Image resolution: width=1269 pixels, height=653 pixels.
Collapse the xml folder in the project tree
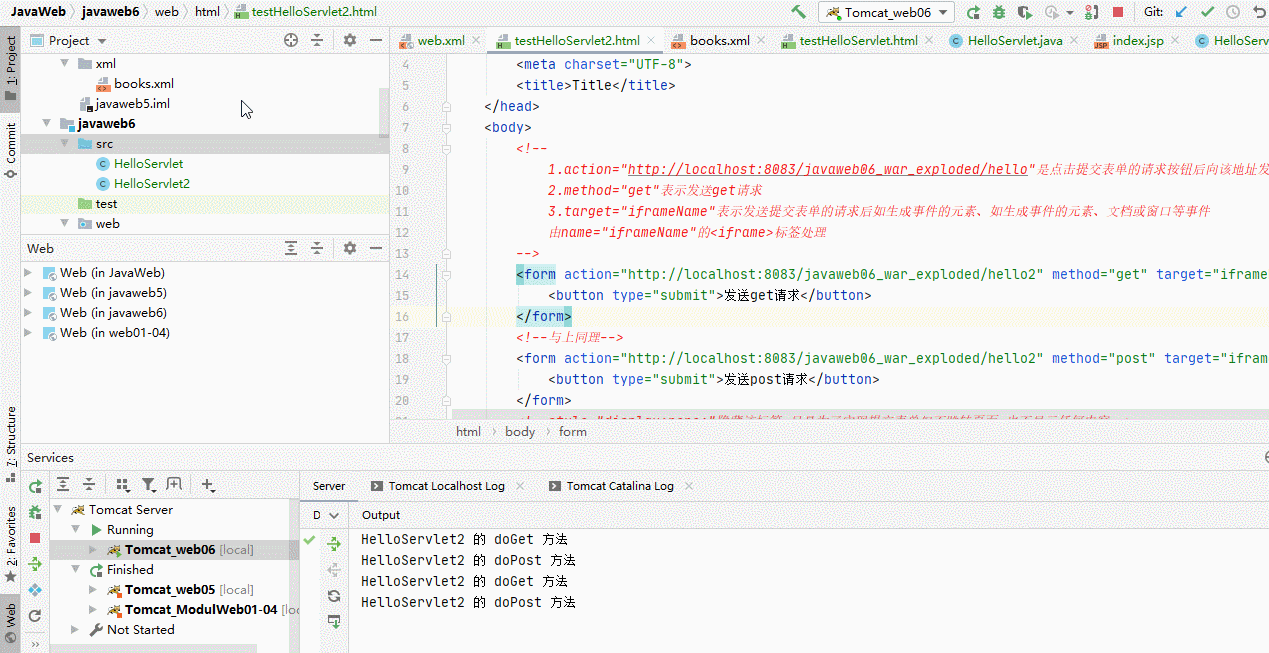65,64
